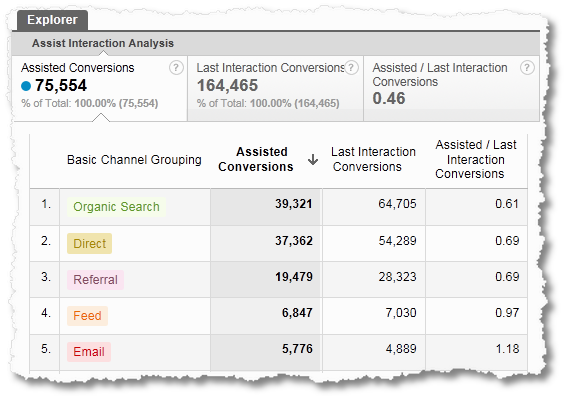Open the Direct channel link
The image size is (564, 396).
tap(90, 243)
